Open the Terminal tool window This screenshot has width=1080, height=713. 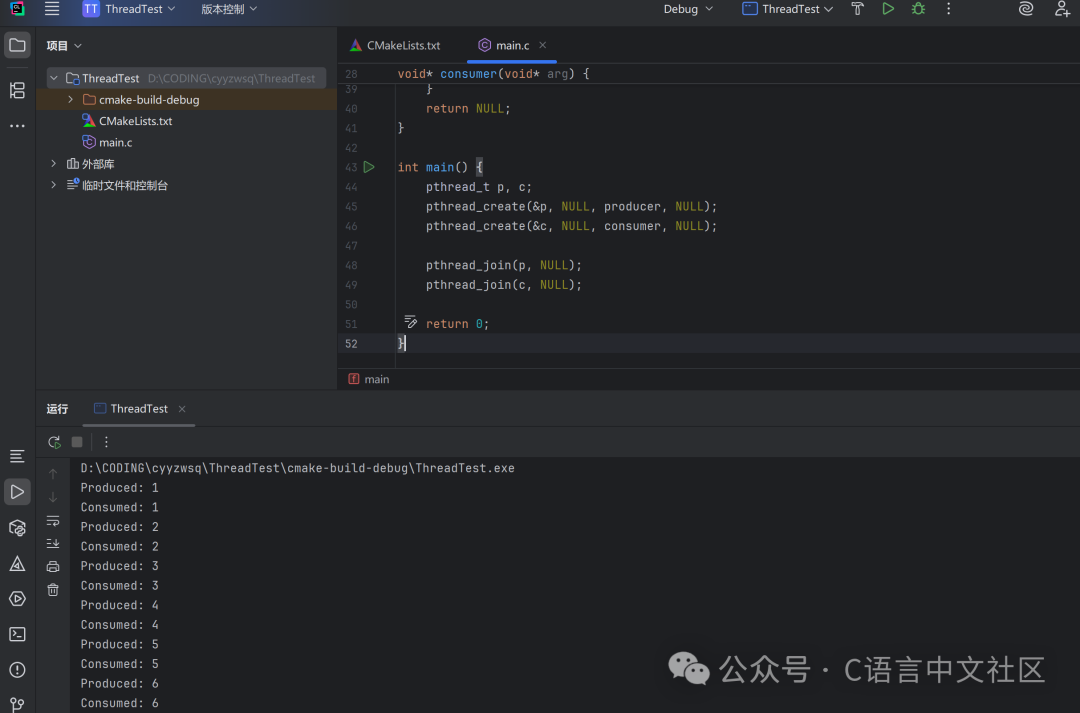(x=17, y=634)
